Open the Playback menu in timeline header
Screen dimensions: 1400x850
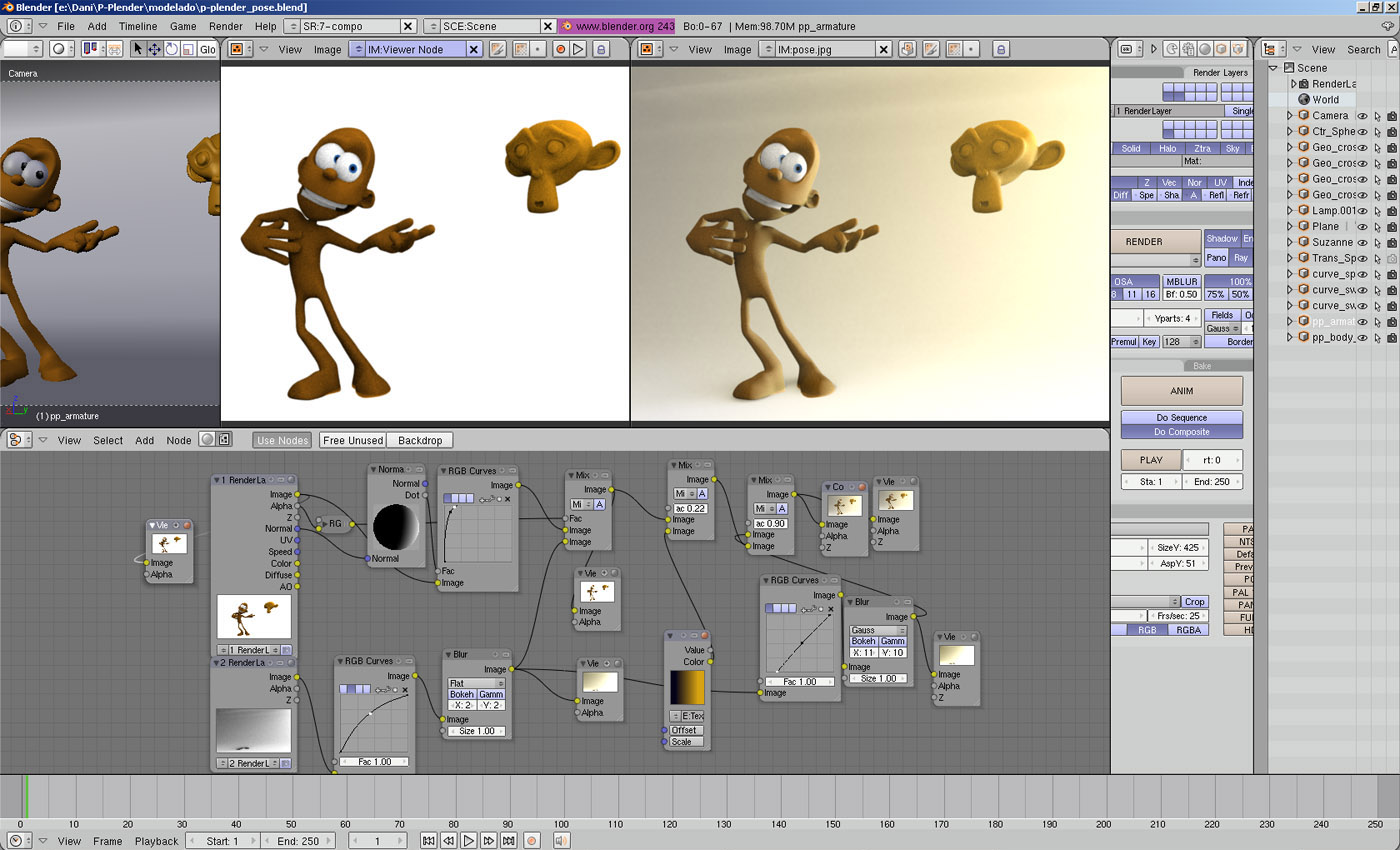coord(157,841)
